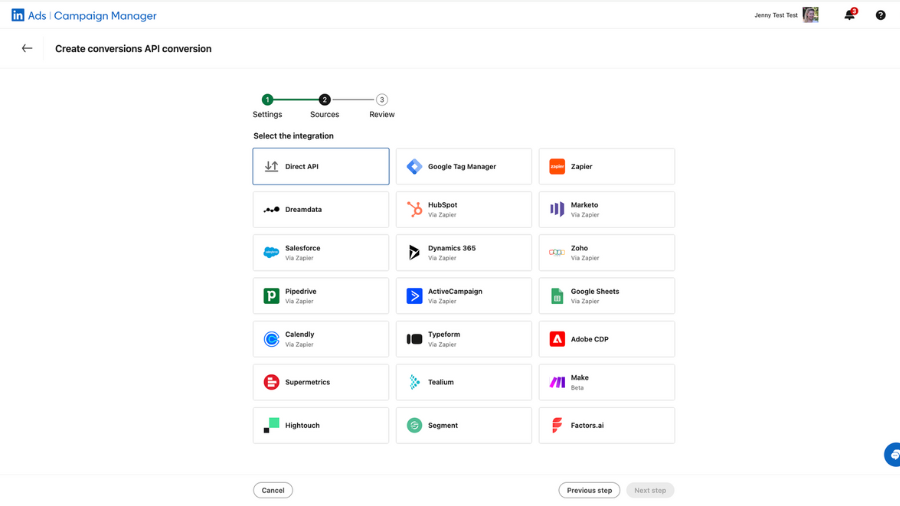Click the Tealium logo icon
The width and height of the screenshot is (900, 506).
click(414, 382)
